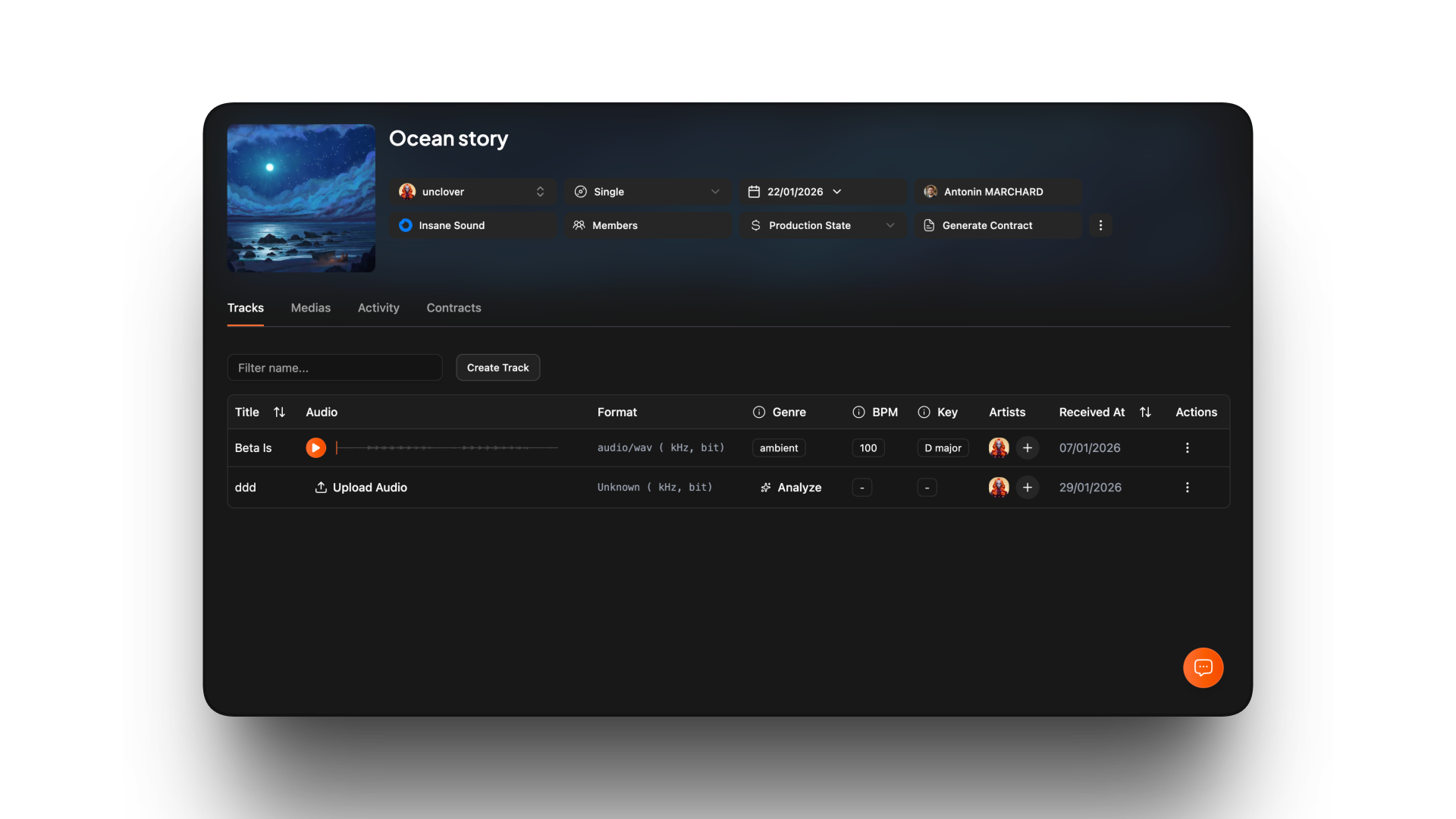The height and width of the screenshot is (819, 1456).
Task: Click the Key column info icon
Action: coord(924,413)
